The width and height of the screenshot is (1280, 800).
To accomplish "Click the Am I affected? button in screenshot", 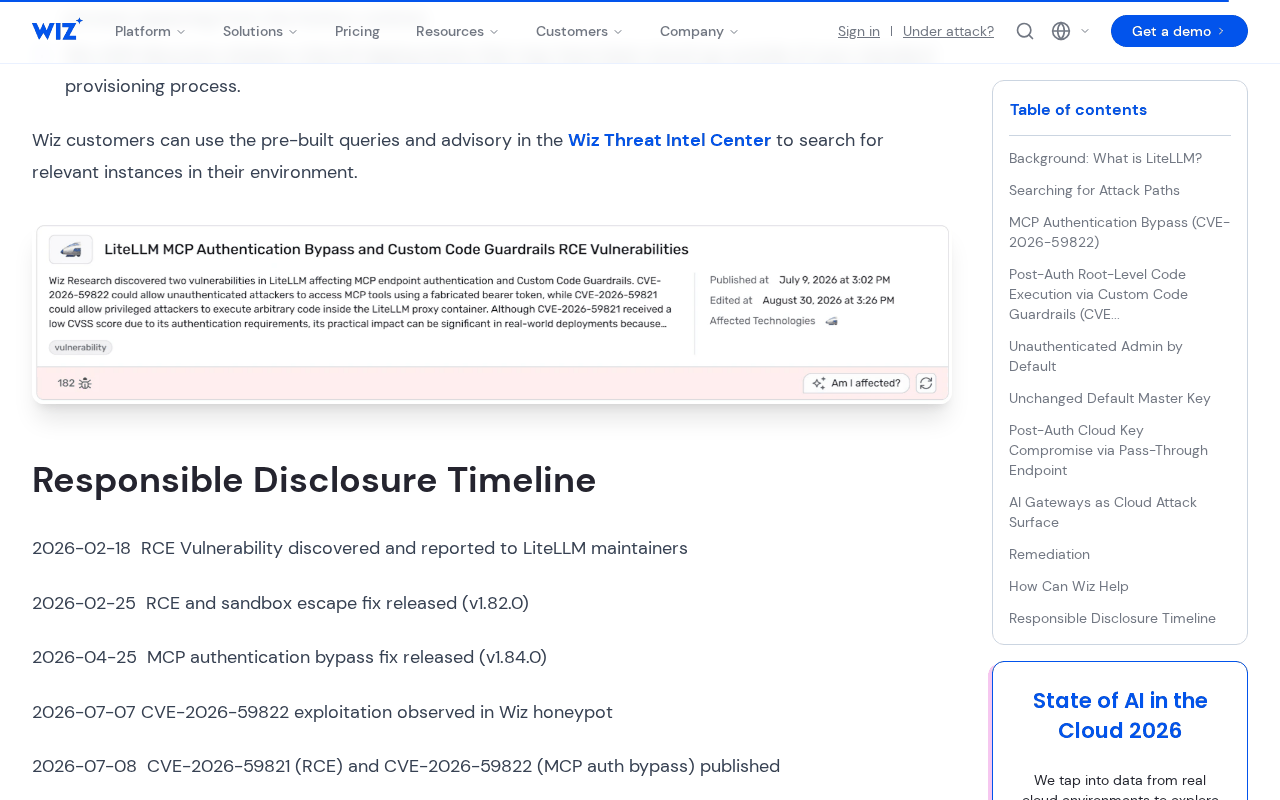I will pyautogui.click(x=856, y=383).
